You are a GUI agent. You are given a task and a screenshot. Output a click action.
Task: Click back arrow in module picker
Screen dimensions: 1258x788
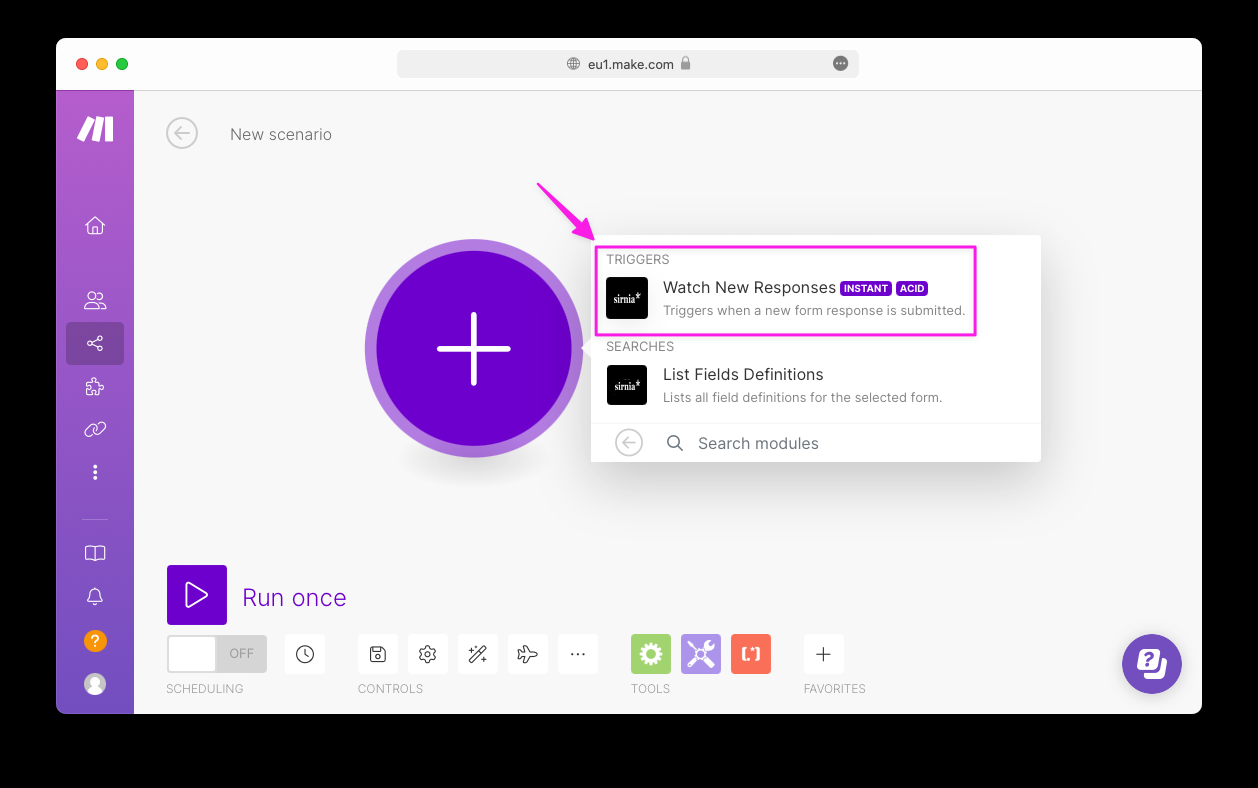(629, 442)
